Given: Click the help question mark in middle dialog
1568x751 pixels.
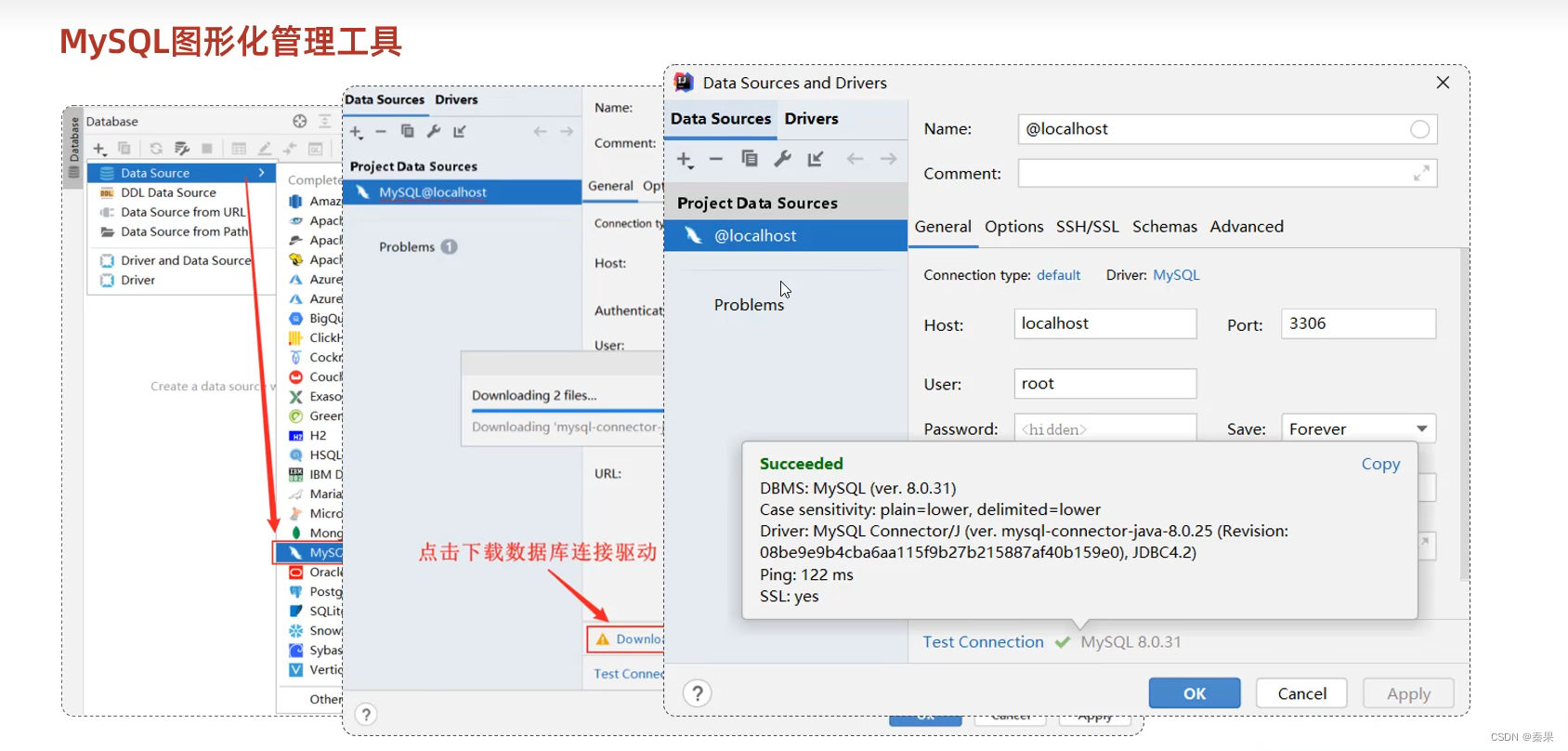Looking at the screenshot, I should [366, 714].
